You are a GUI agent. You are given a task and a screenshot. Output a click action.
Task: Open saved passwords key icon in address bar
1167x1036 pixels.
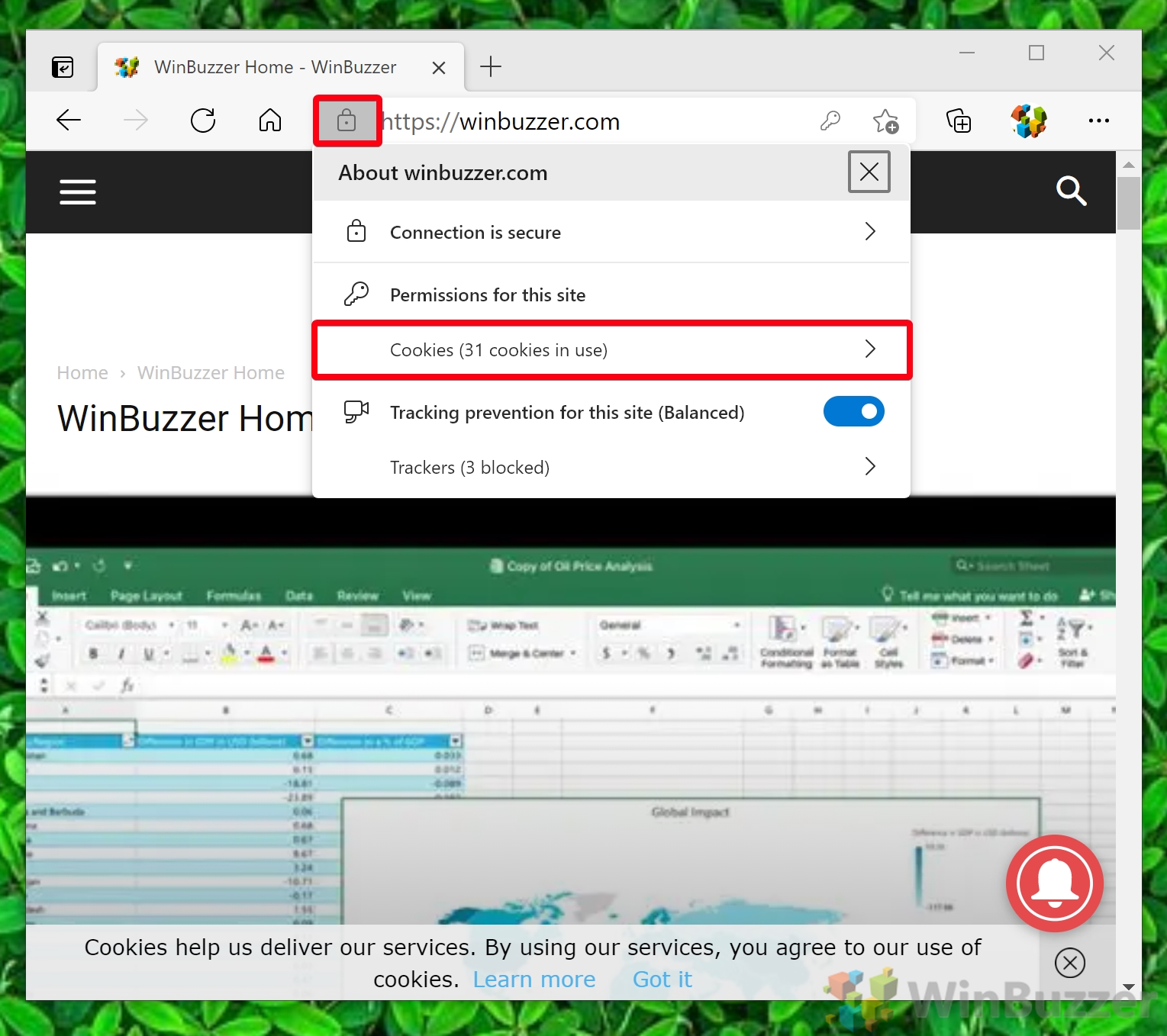tap(830, 121)
